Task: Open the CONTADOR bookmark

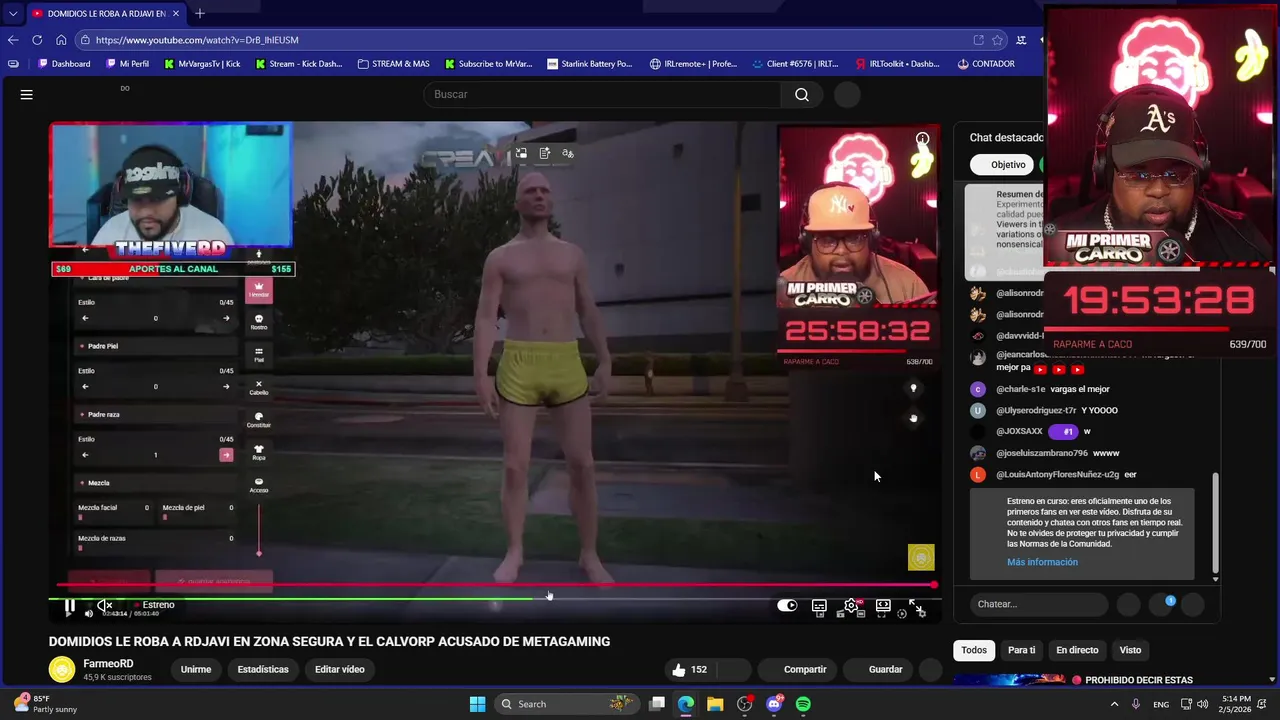Action: (x=986, y=64)
